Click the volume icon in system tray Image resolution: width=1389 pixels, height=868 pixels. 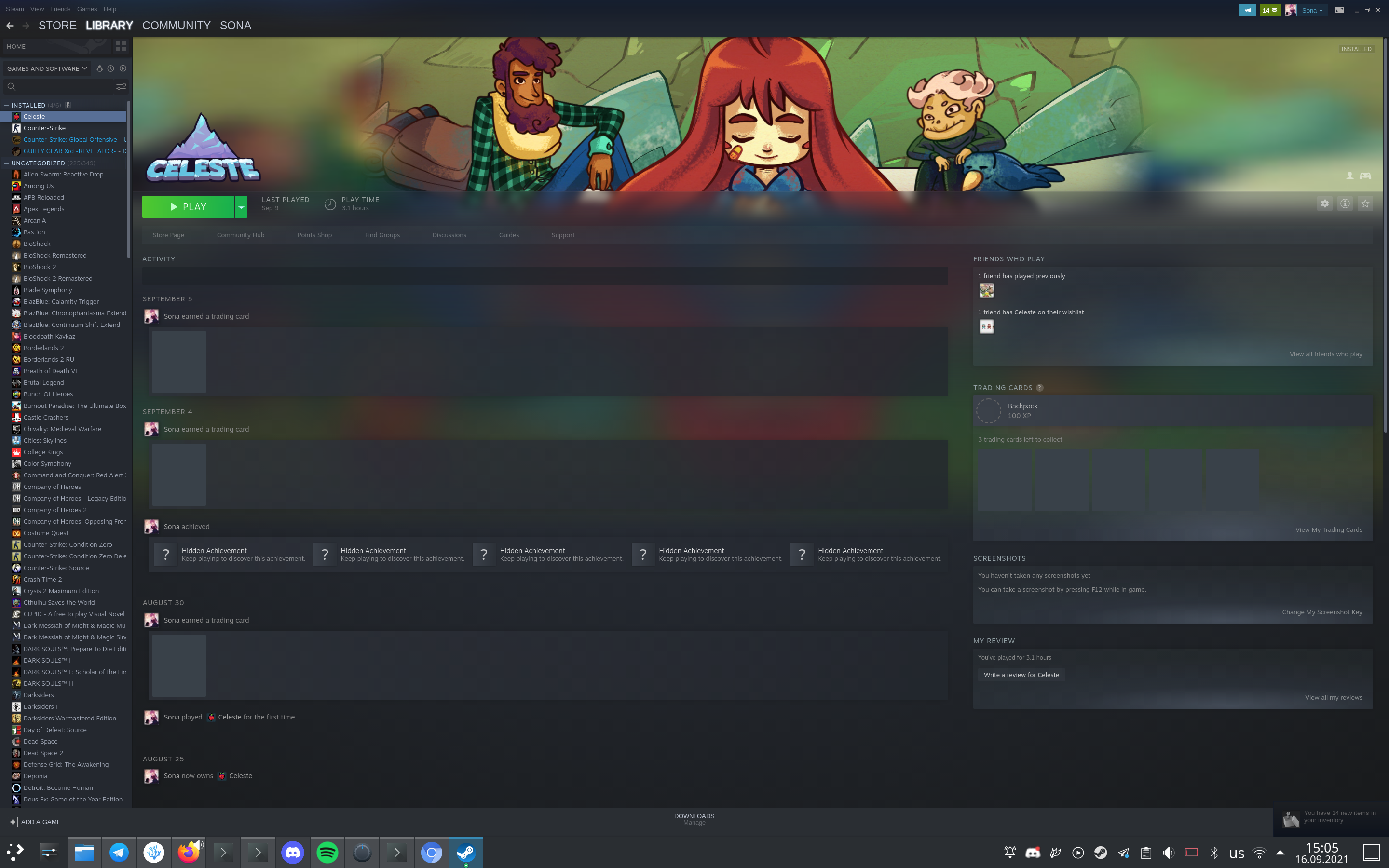click(x=1168, y=853)
